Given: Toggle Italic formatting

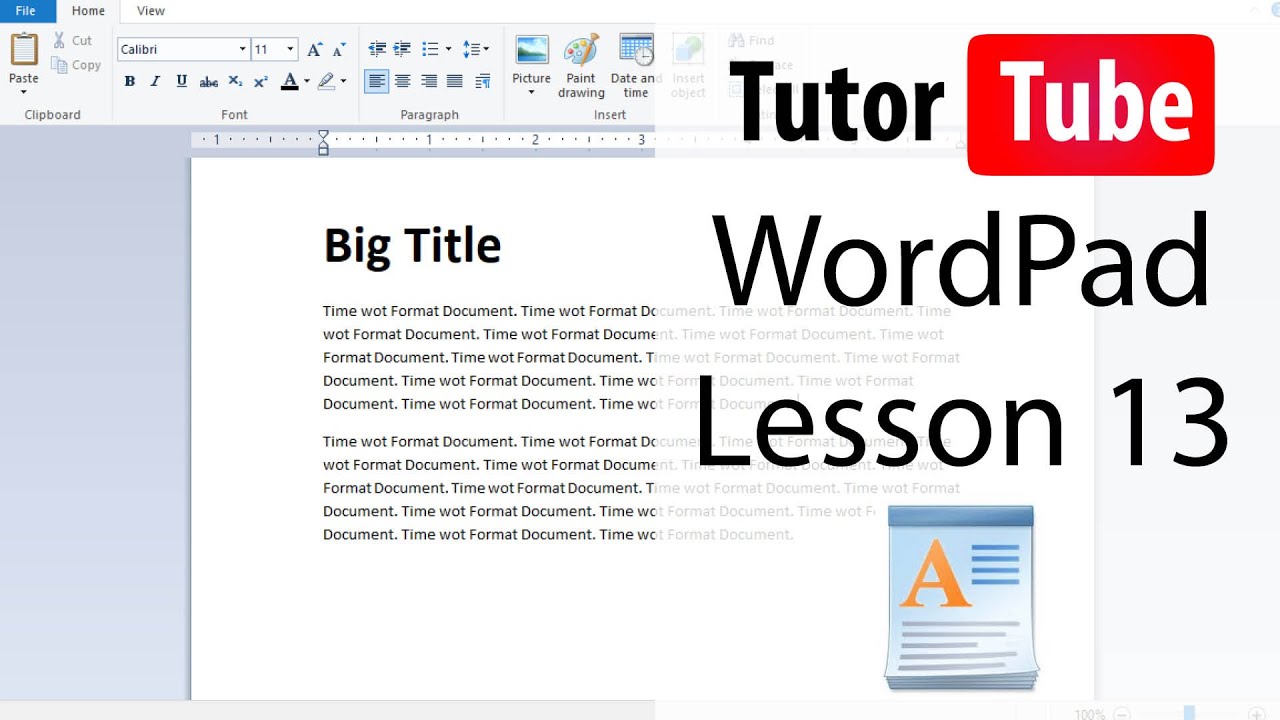Looking at the screenshot, I should tap(155, 81).
